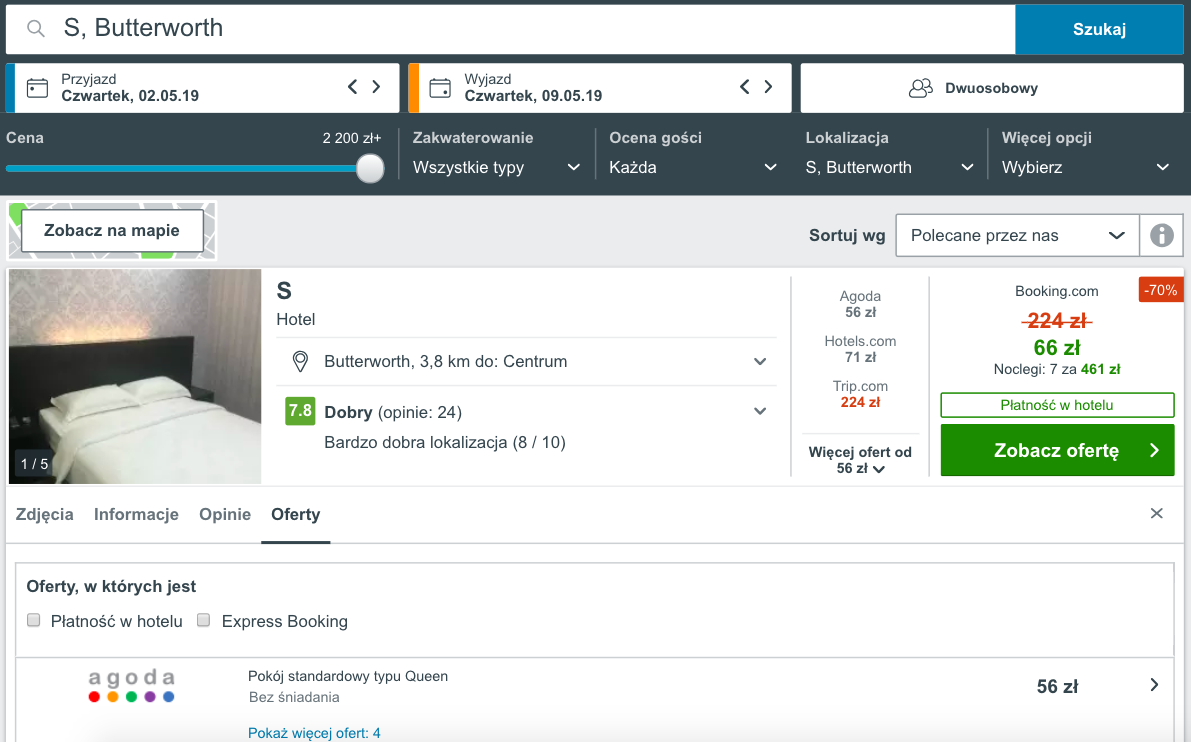Go to next check-in date arrow

[376, 87]
